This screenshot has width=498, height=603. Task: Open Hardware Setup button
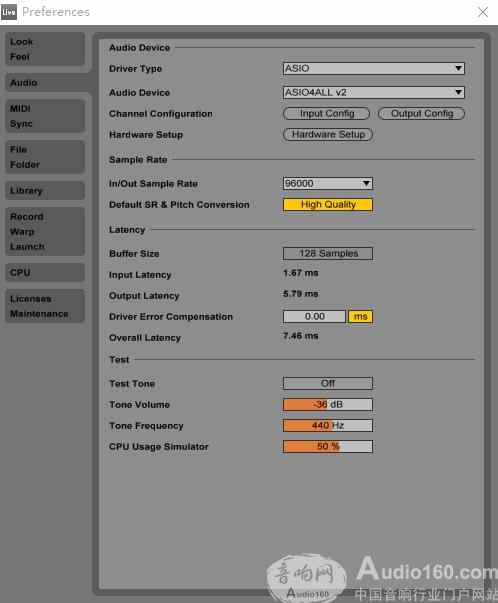click(x=328, y=134)
